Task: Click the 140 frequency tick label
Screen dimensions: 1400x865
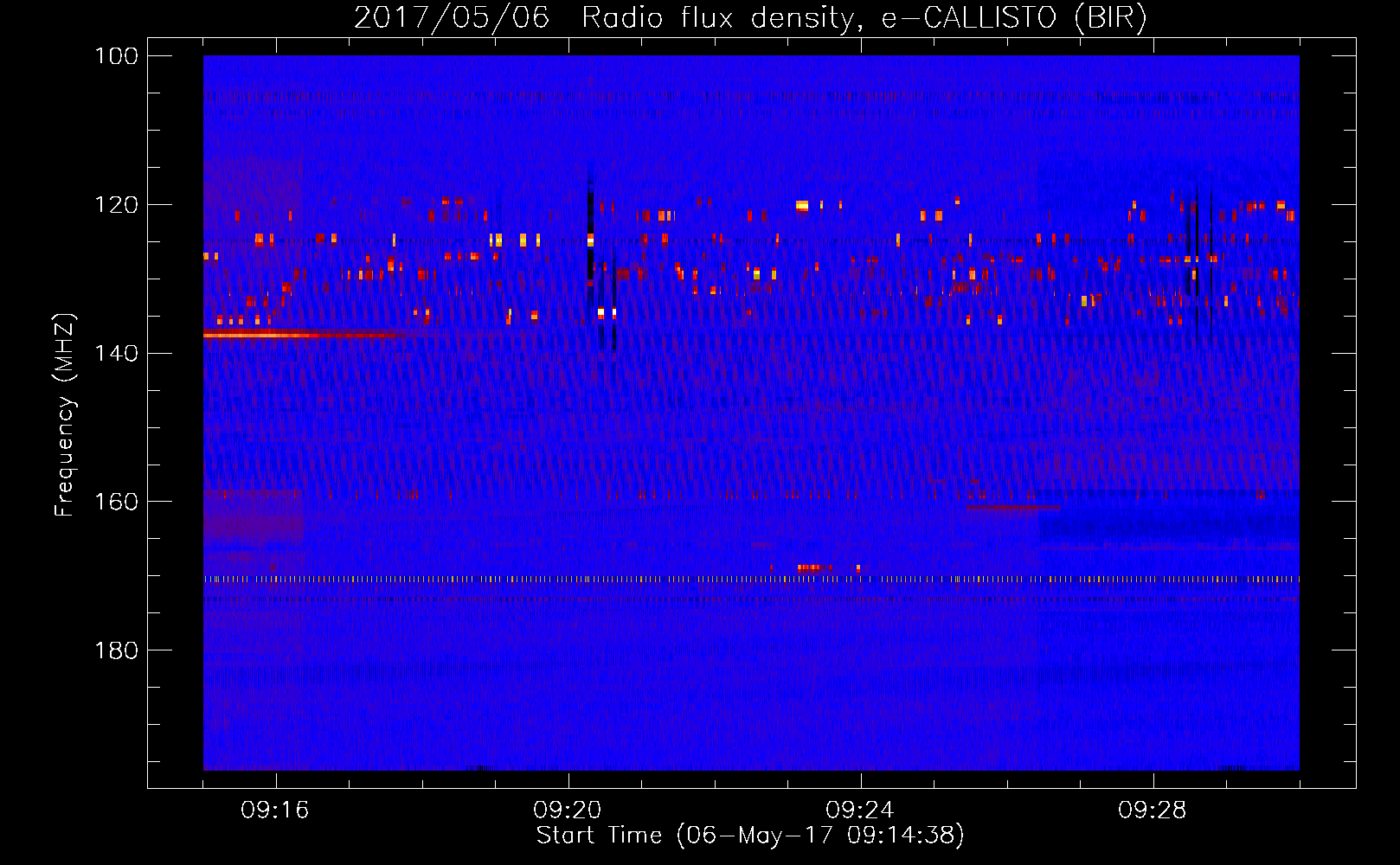Action: (x=115, y=353)
